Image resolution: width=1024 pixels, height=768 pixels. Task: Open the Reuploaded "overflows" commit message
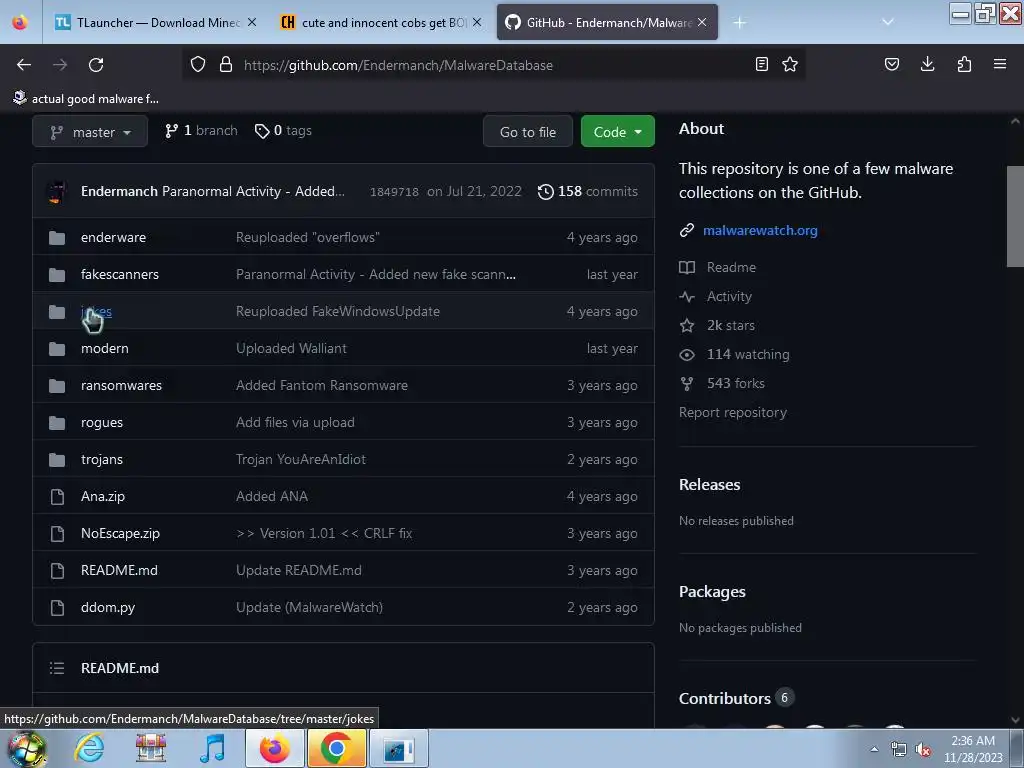308,238
